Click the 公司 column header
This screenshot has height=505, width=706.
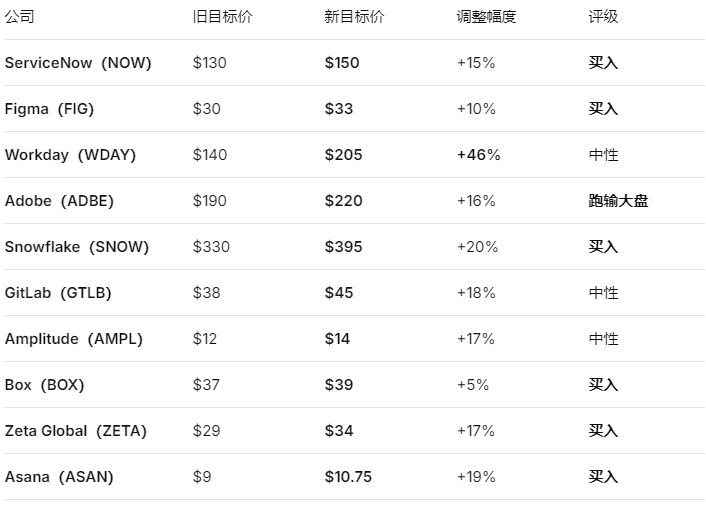pos(19,17)
